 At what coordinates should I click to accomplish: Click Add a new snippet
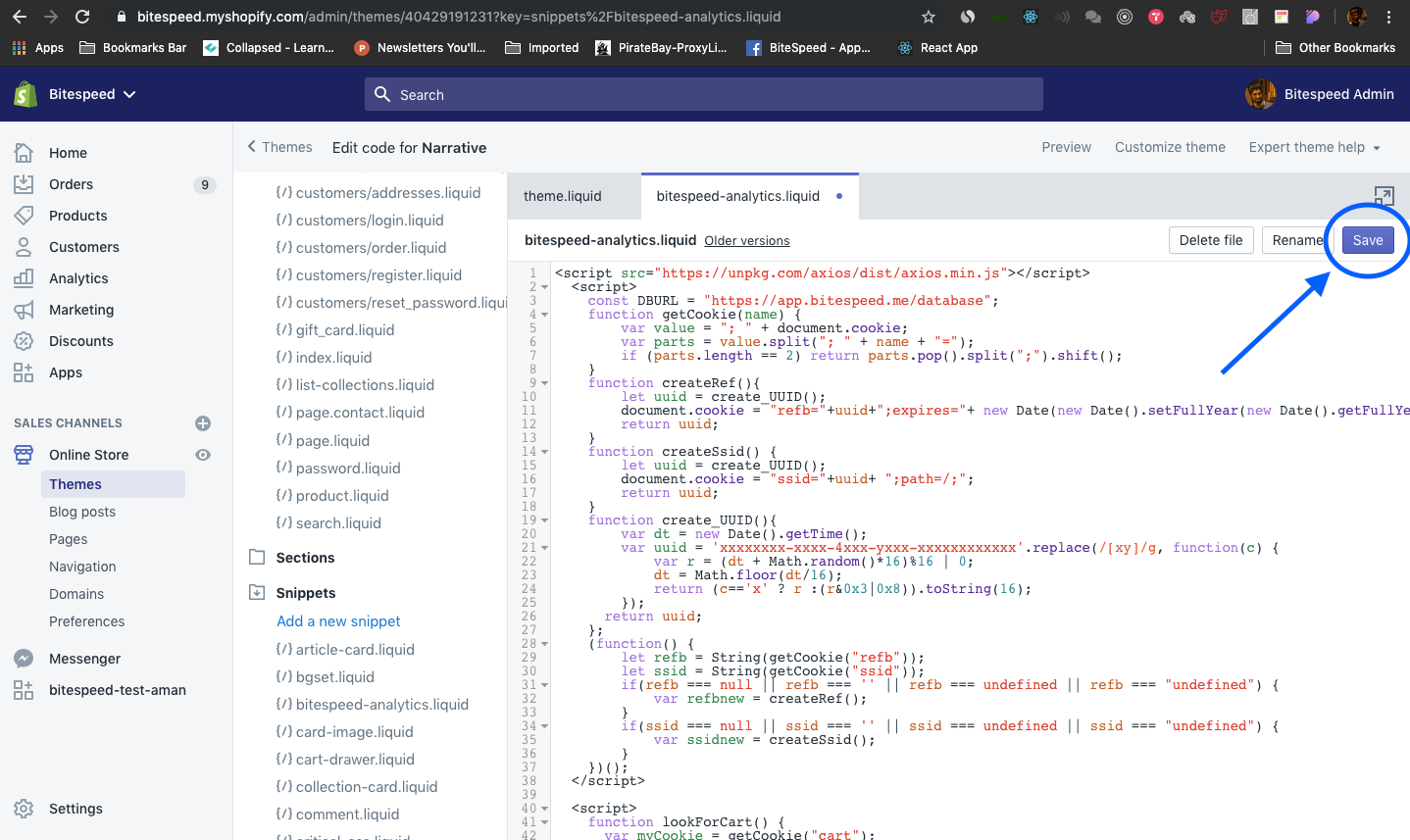pyautogui.click(x=338, y=621)
